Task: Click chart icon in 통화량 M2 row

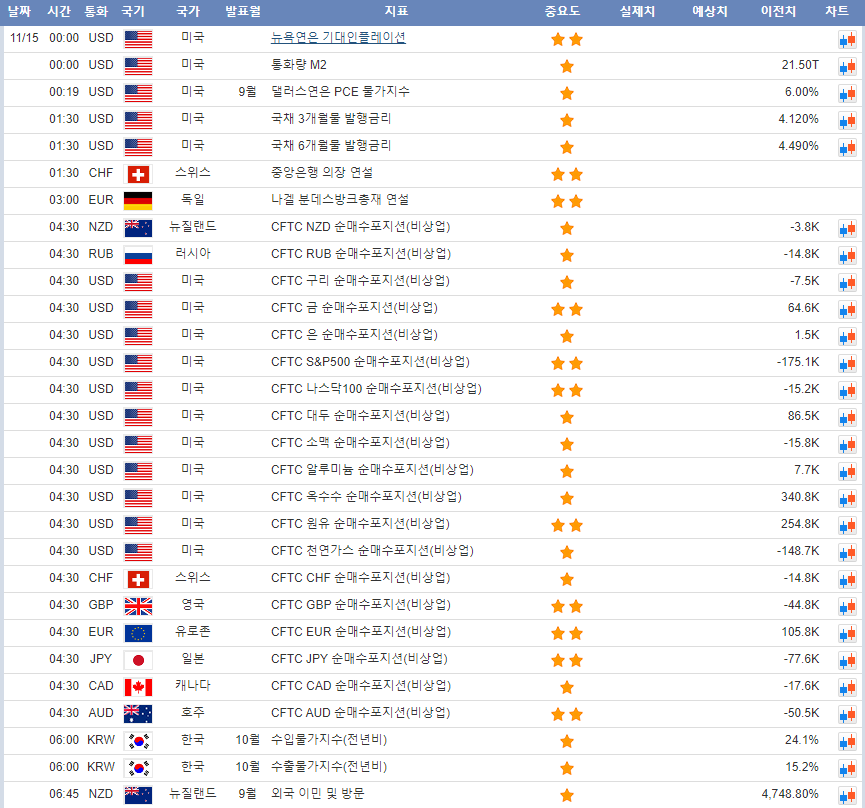Action: (x=847, y=66)
